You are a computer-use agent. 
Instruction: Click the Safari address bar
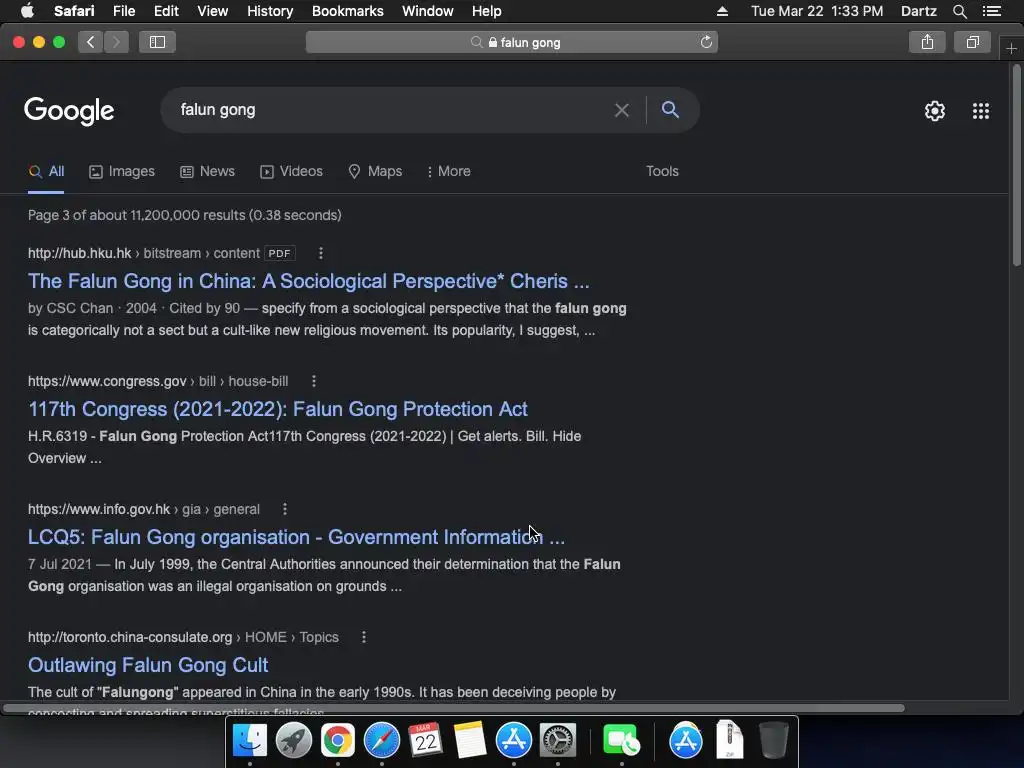[512, 42]
